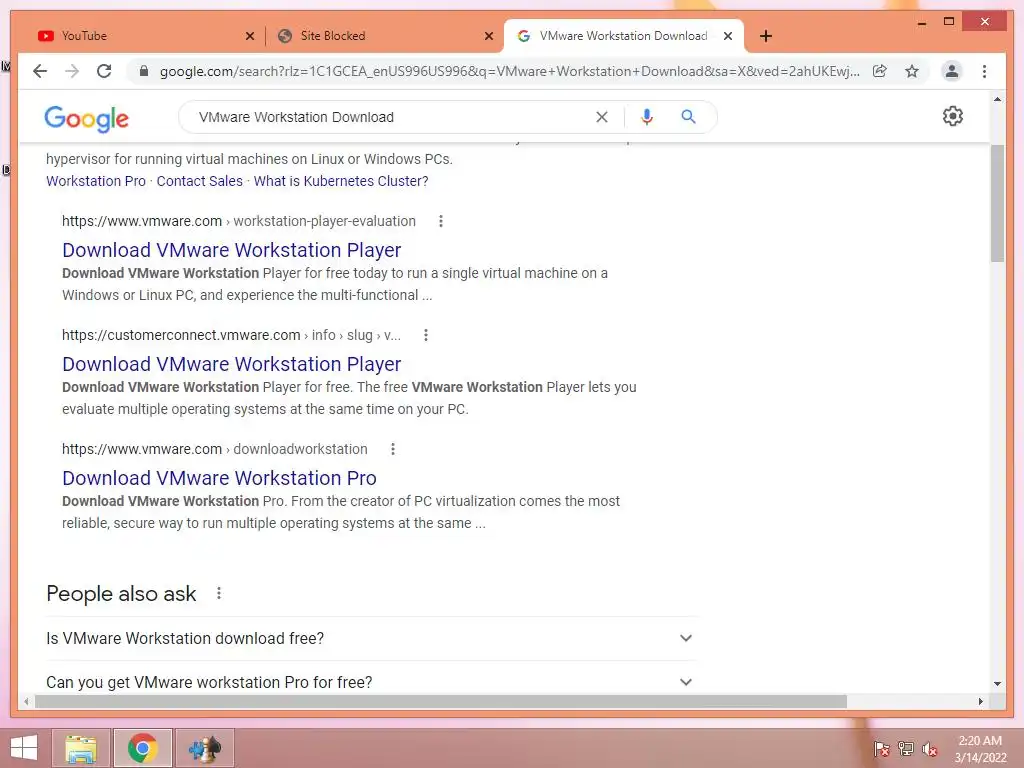Open the workstation-player-evaluation 'Download VMware Workstation Player' title

coord(232,249)
